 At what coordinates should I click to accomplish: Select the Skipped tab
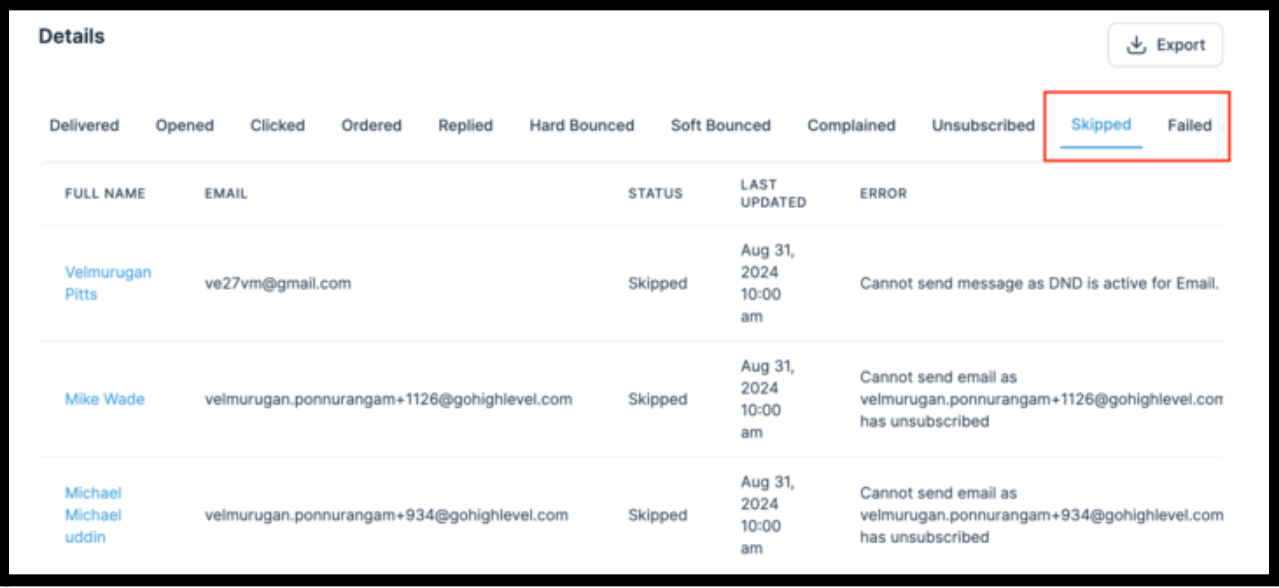pyautogui.click(x=1101, y=125)
